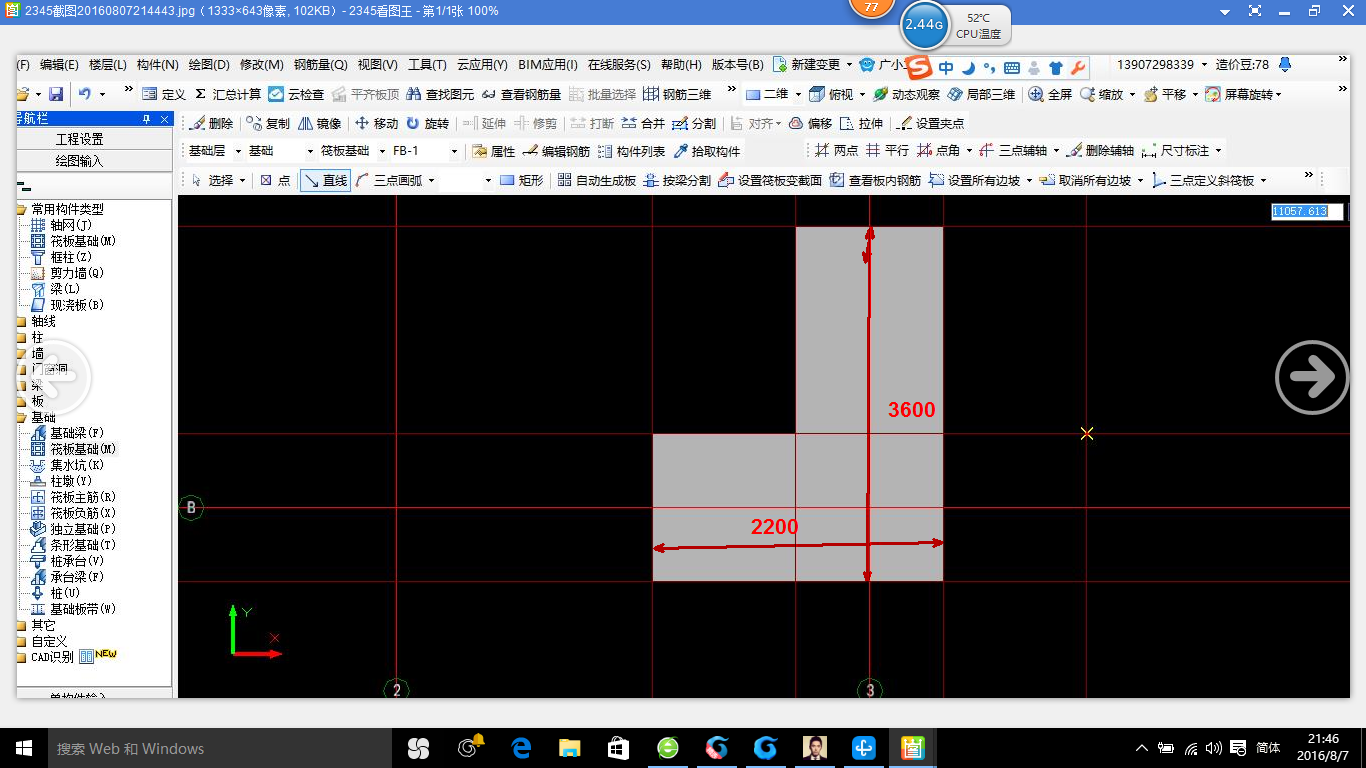Open 工具(T) menu

point(427,64)
